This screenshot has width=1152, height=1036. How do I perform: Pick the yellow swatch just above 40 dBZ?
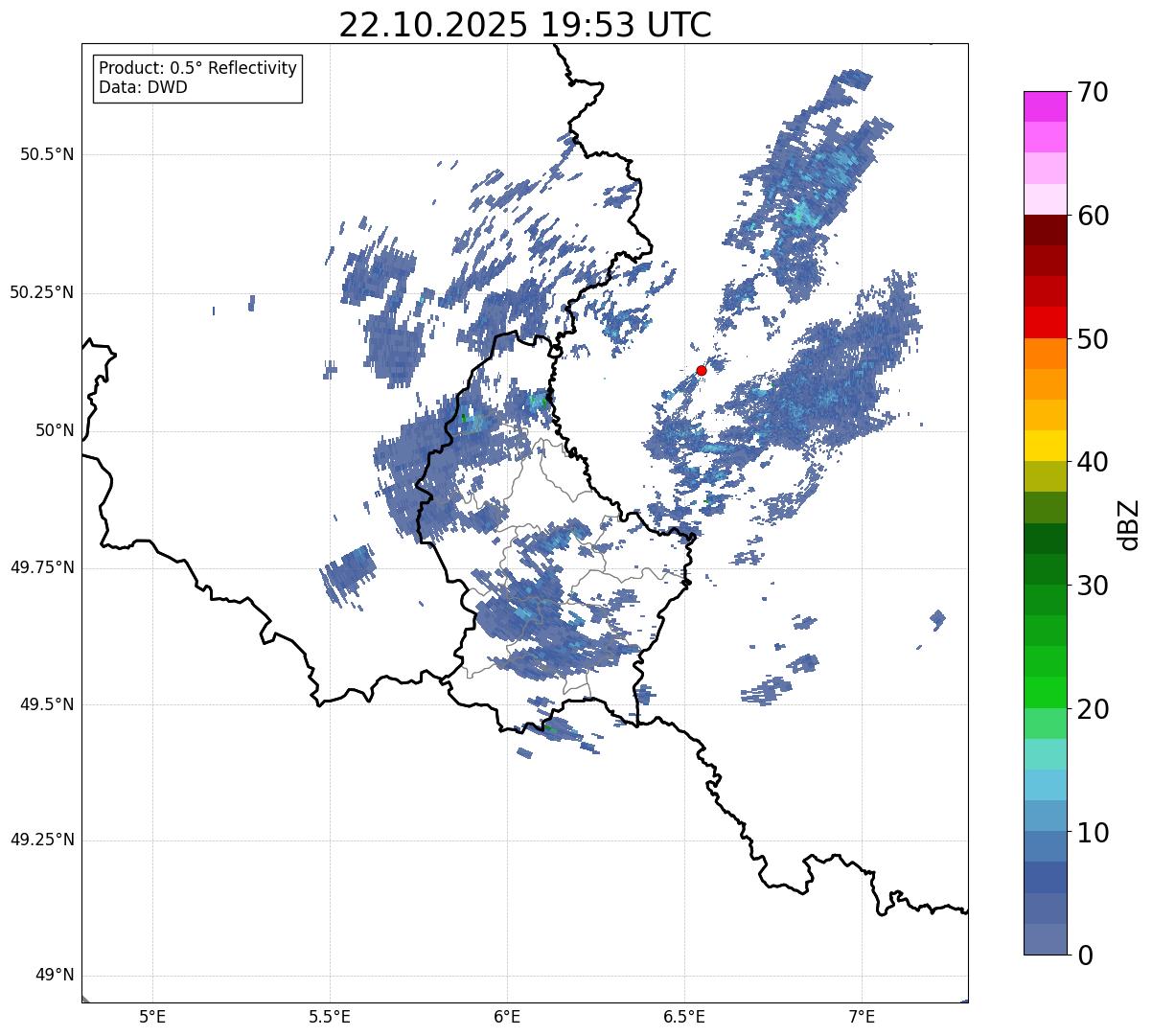(1046, 447)
